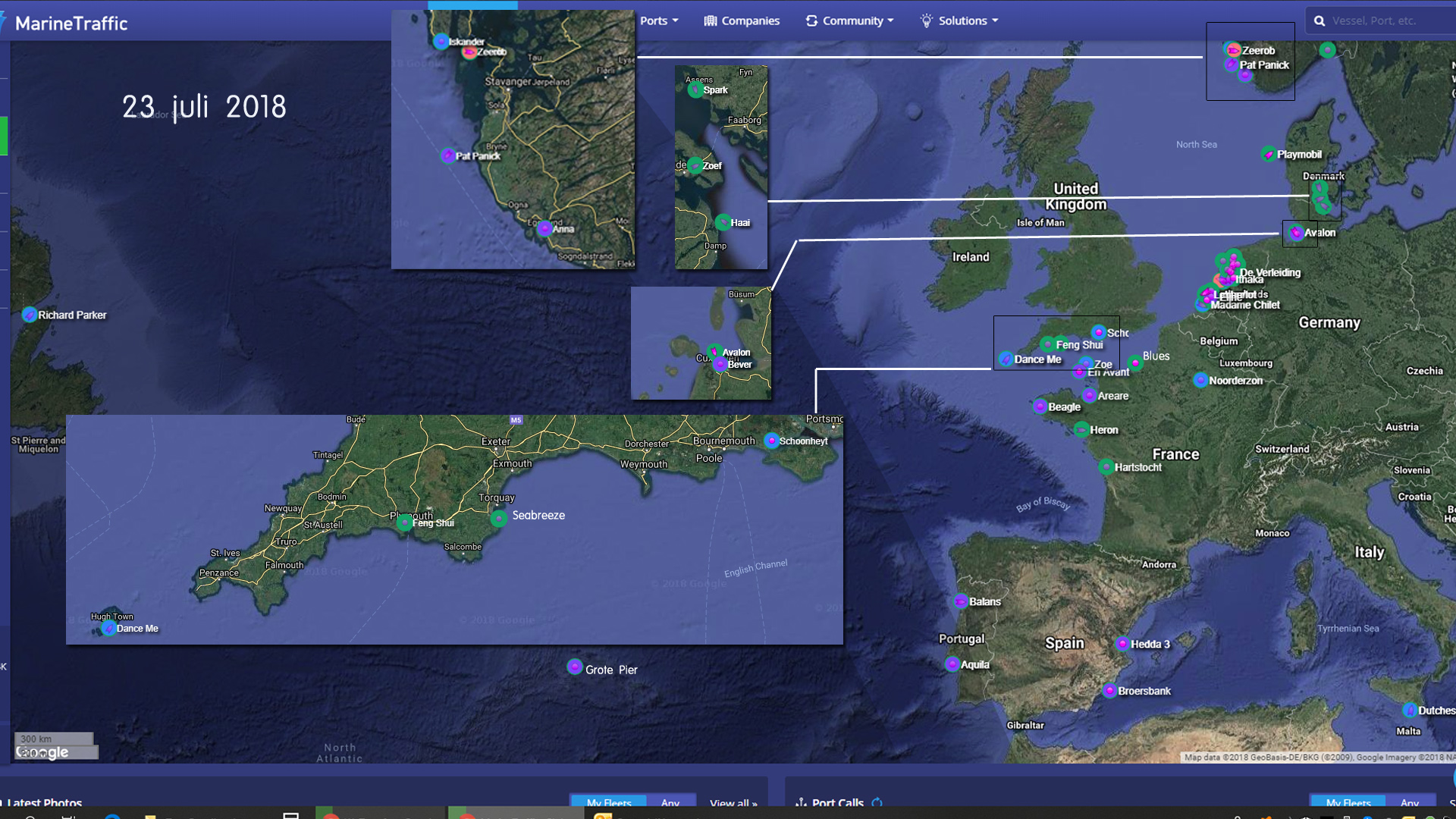Enable My Fleets in Port Calls

pos(1348,802)
